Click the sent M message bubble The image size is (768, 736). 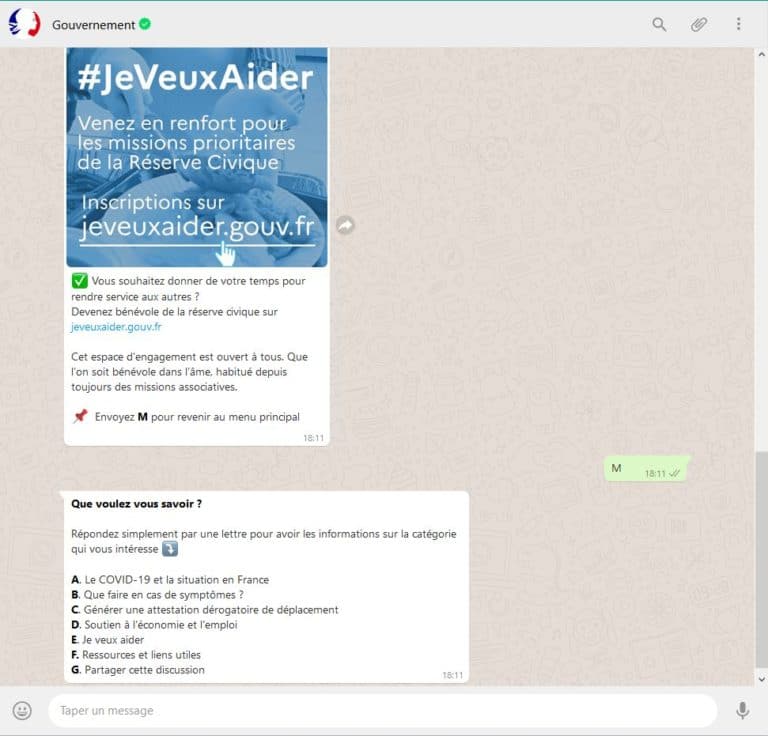pyautogui.click(x=646, y=469)
